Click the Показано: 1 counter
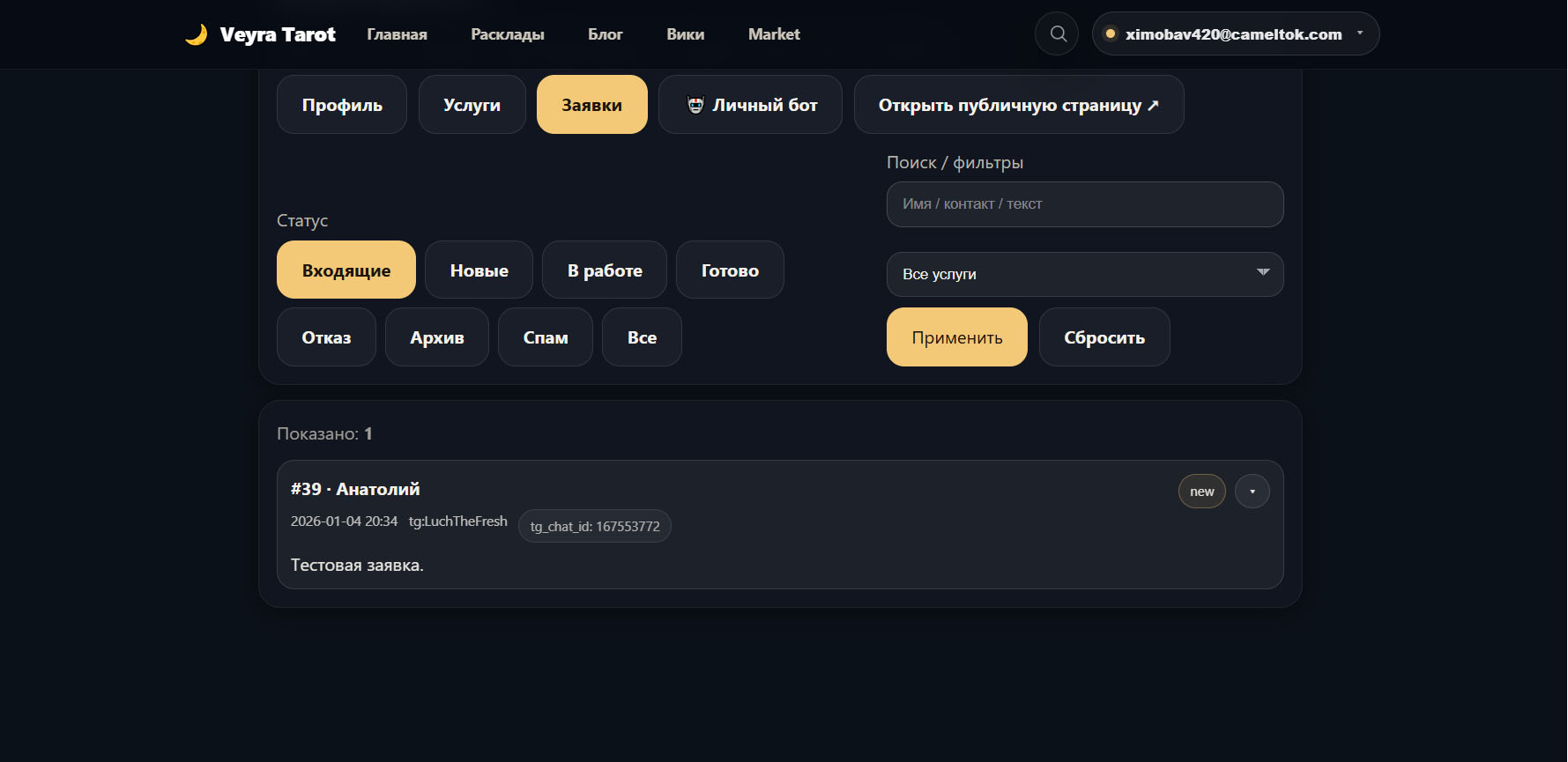The width and height of the screenshot is (1568, 762). 324,434
